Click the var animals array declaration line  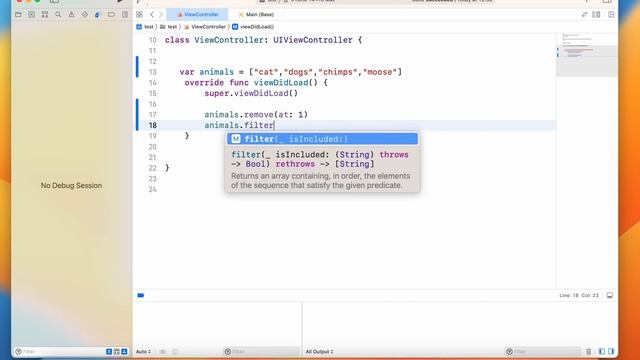point(291,72)
